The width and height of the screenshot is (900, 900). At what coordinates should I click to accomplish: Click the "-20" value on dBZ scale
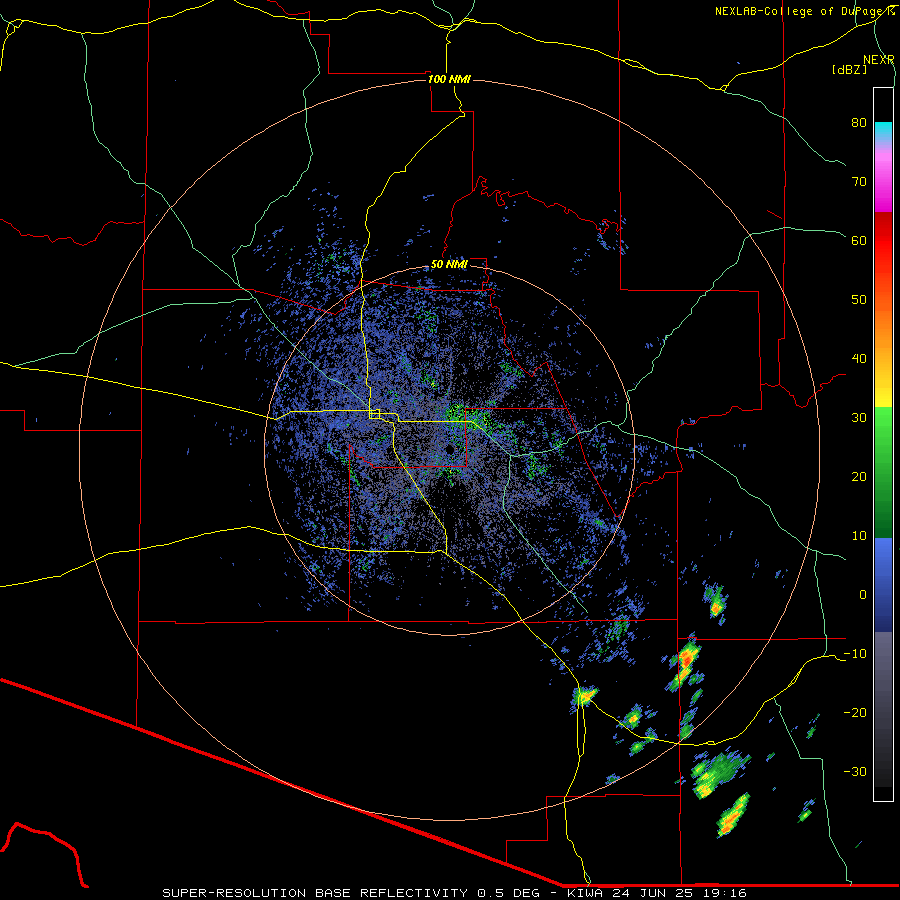click(855, 712)
